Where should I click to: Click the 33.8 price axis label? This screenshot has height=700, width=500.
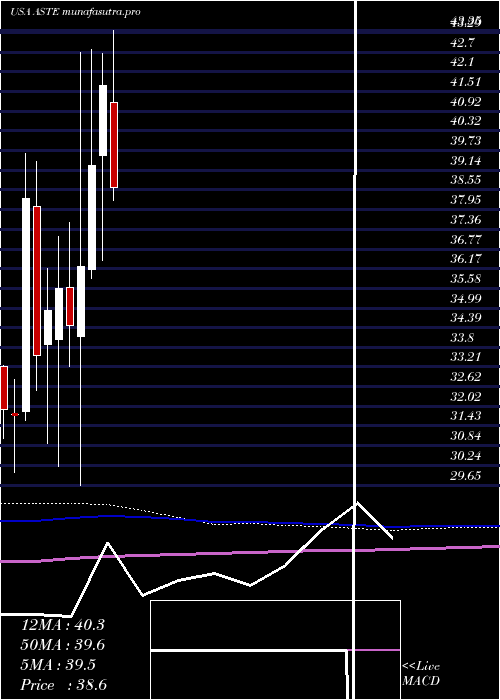point(463,338)
